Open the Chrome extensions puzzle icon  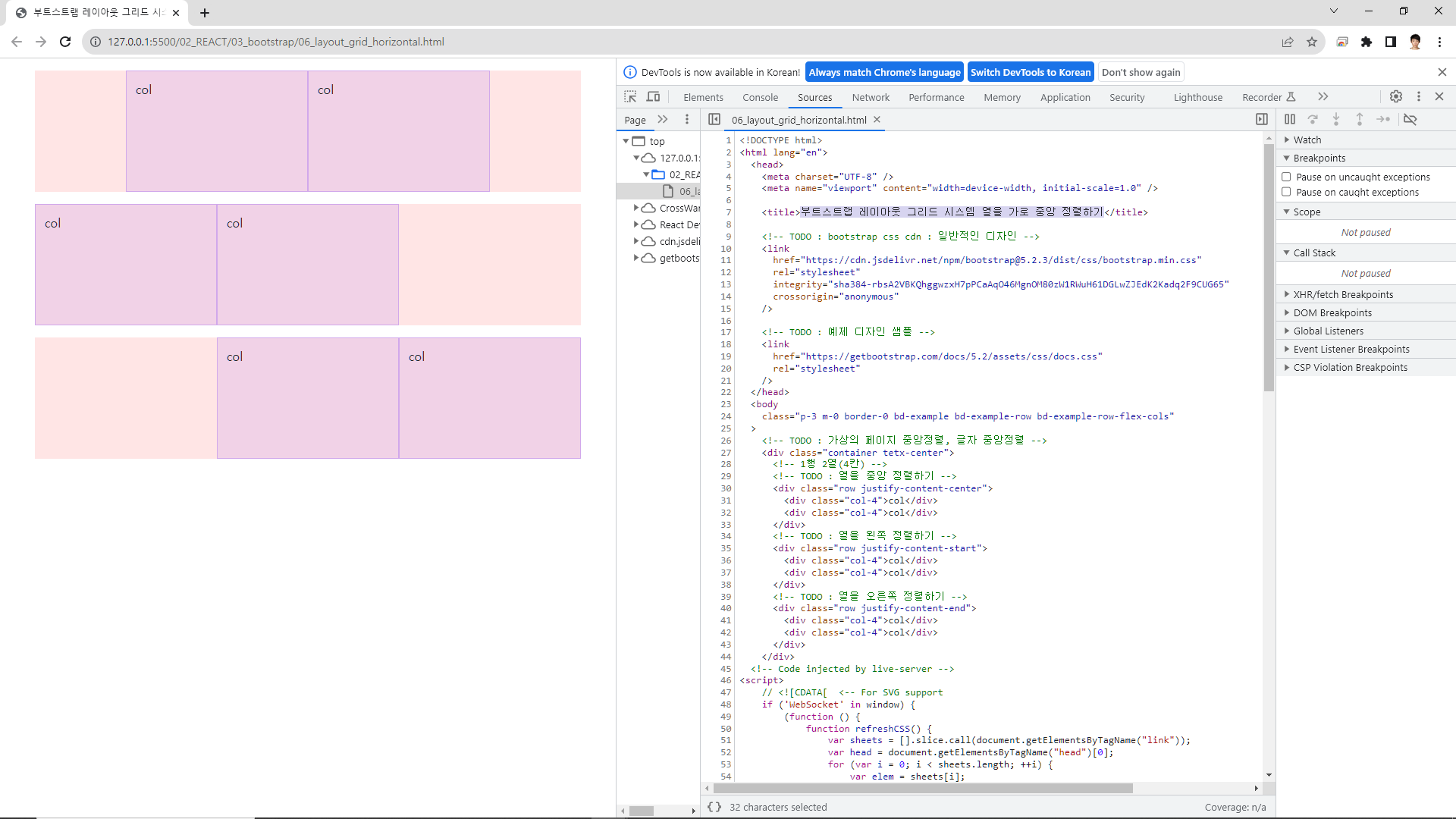(1367, 42)
